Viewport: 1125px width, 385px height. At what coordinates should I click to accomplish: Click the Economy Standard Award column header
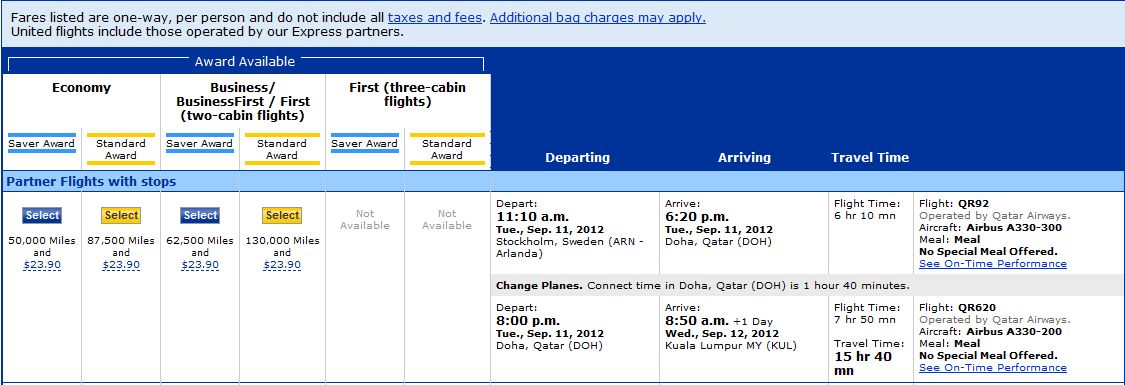[121, 149]
